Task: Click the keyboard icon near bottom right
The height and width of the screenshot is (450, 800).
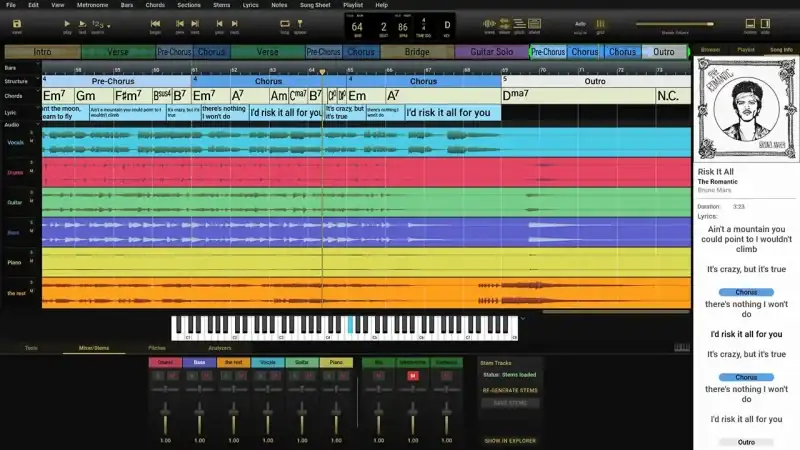Action: coord(682,348)
